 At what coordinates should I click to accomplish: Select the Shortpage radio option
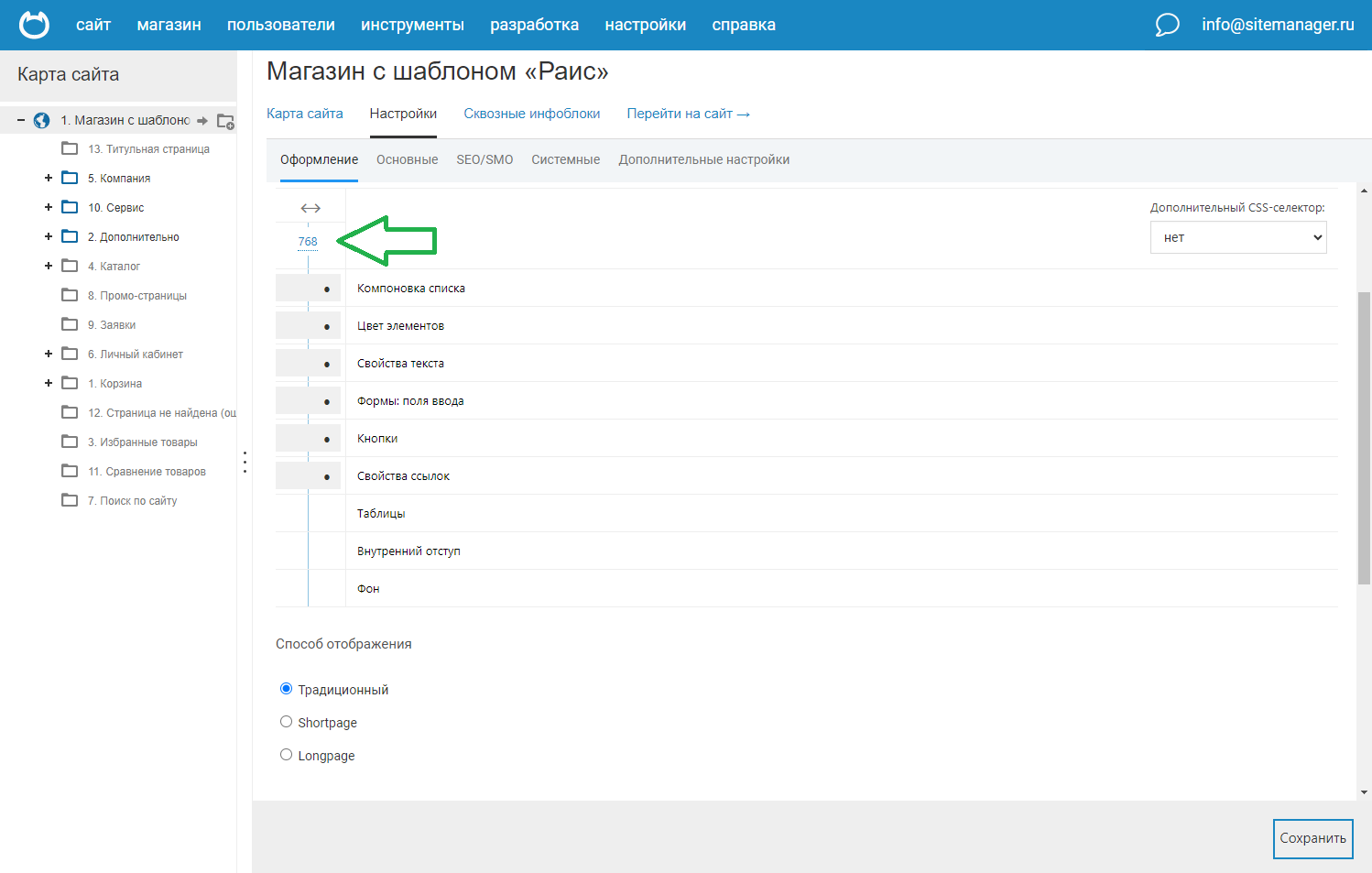coord(286,722)
